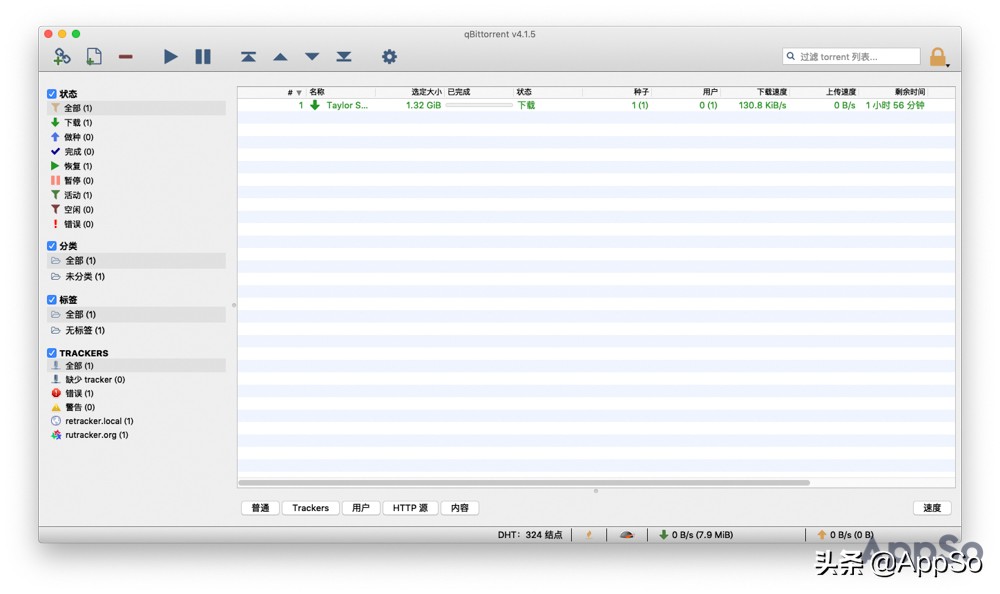
Task: Toggle the TRACKERS section checkbox
Action: 52,353
